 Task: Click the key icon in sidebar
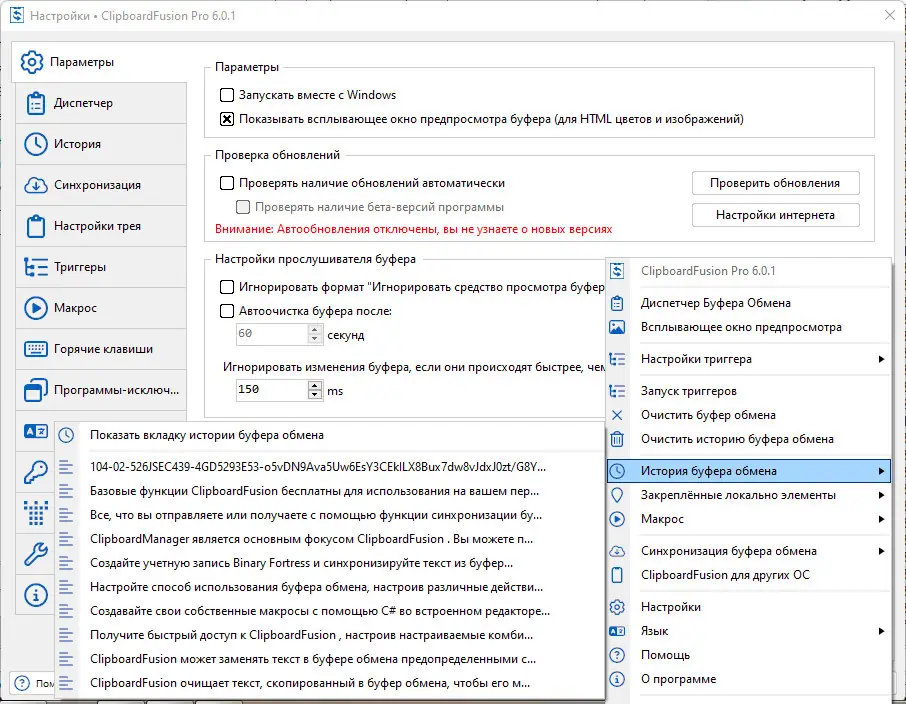tap(35, 472)
